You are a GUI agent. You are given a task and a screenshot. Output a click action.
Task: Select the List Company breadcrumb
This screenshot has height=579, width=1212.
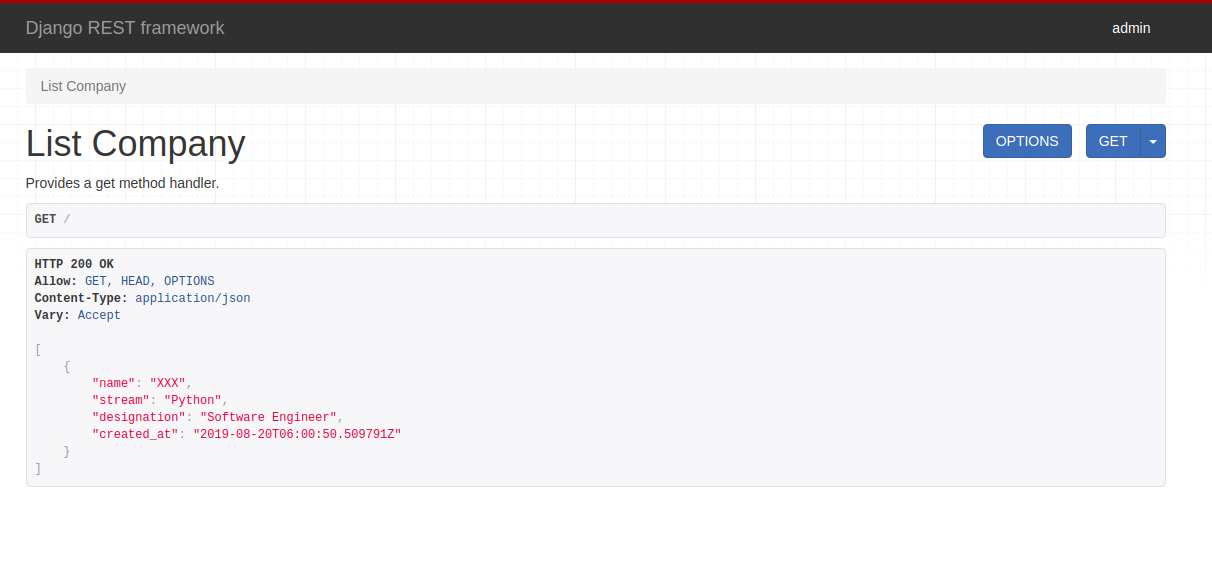click(83, 86)
